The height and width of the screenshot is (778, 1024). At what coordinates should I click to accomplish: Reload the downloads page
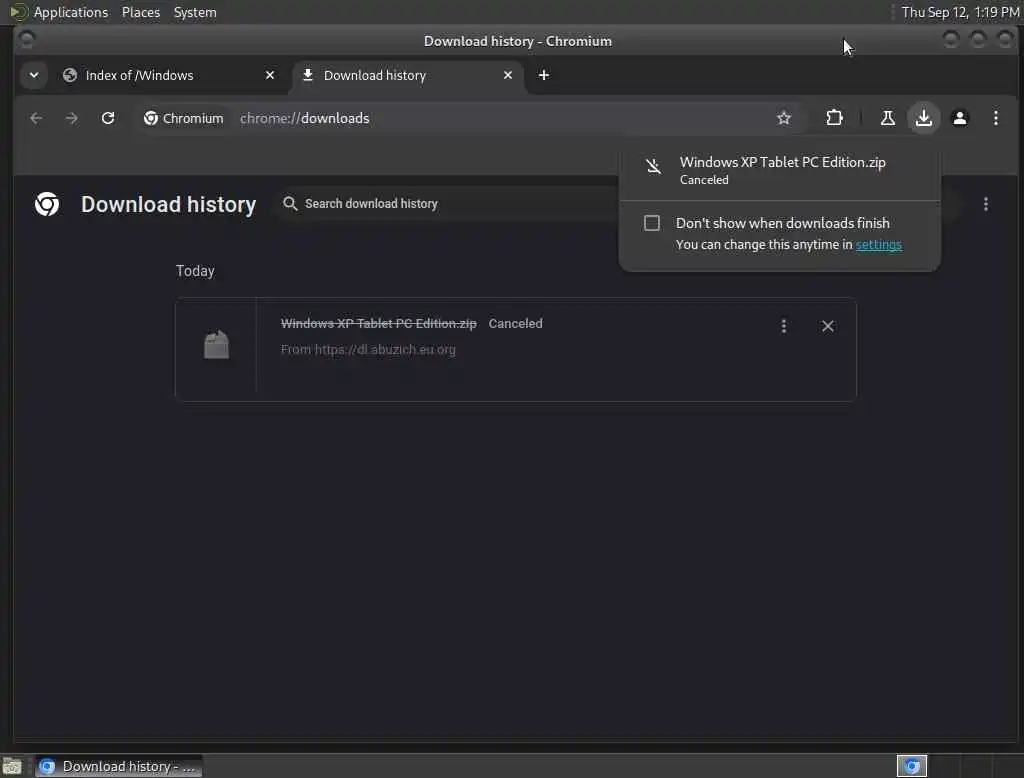108,118
